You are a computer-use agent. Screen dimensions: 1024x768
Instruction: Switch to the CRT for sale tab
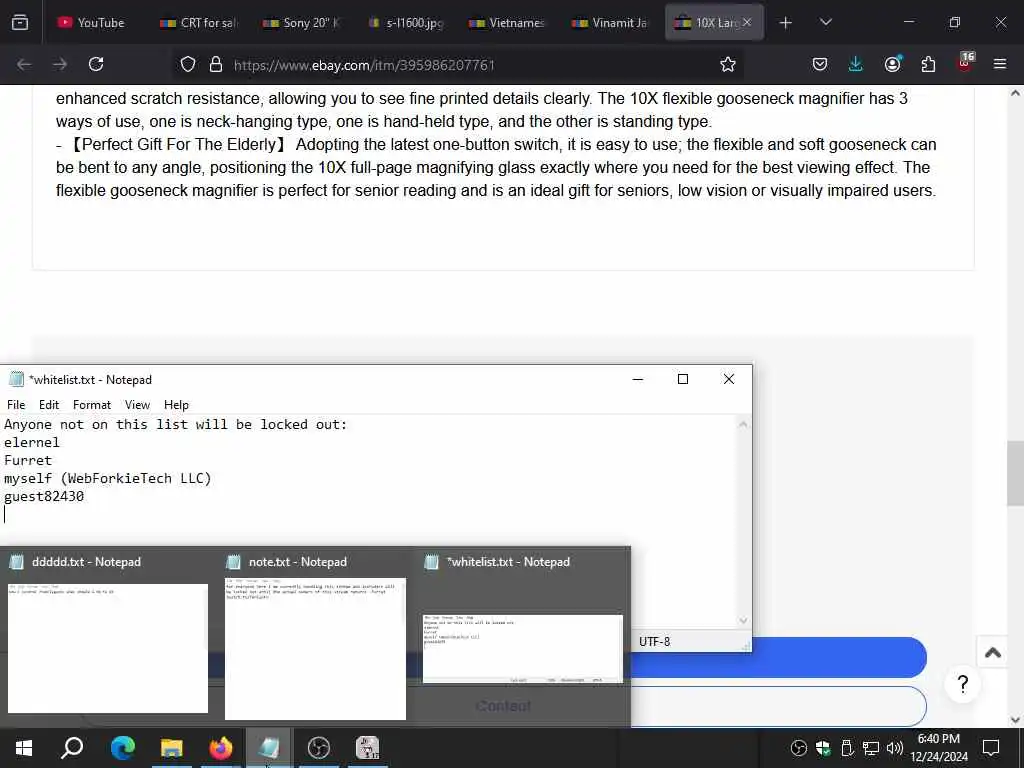(x=198, y=22)
